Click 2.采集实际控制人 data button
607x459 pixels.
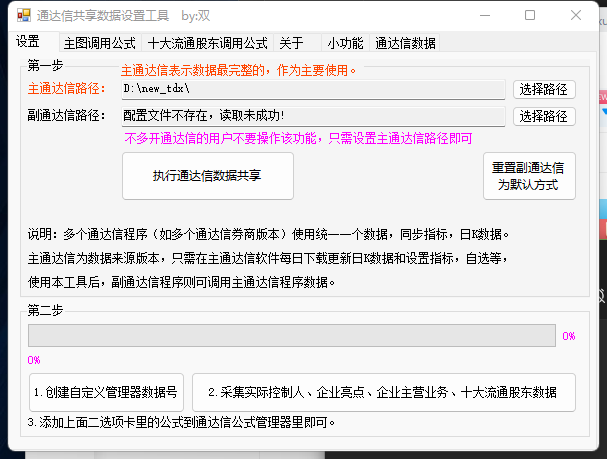(x=384, y=392)
